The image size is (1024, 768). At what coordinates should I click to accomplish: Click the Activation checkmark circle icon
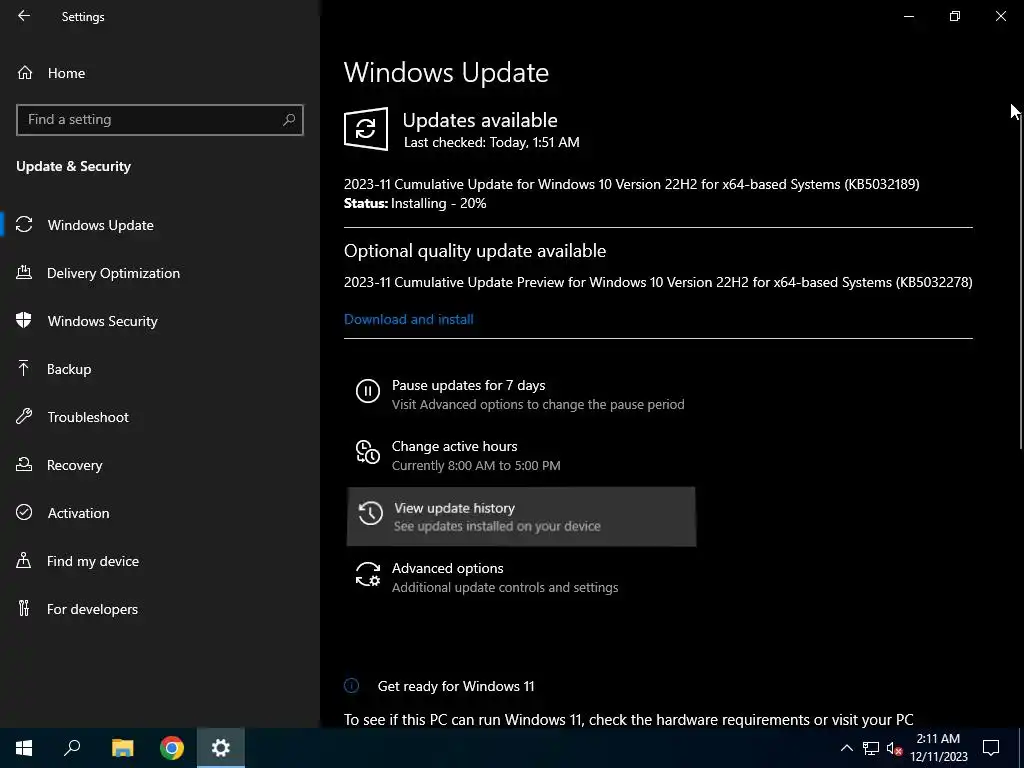point(24,513)
